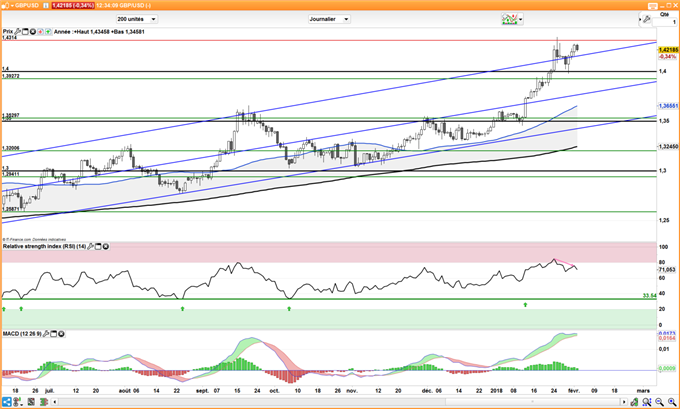The width and height of the screenshot is (680, 409).
Task: Expand the indicators icon dropdown arrow
Action: [520, 19]
